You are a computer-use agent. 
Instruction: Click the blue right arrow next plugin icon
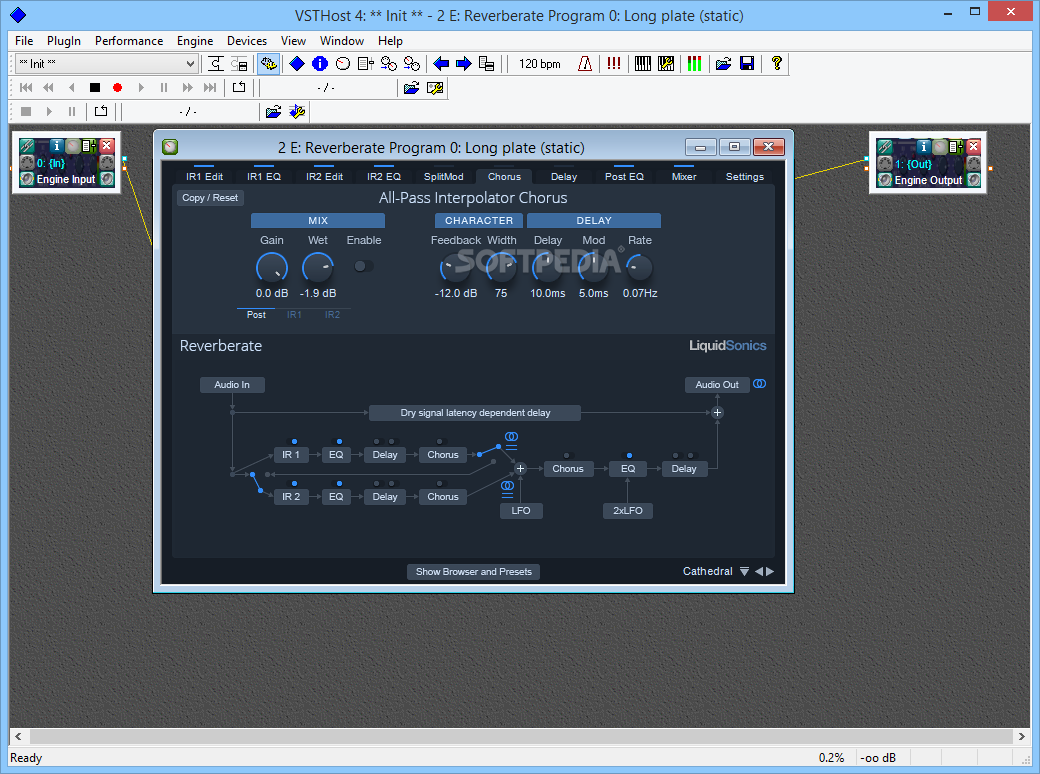pos(464,64)
